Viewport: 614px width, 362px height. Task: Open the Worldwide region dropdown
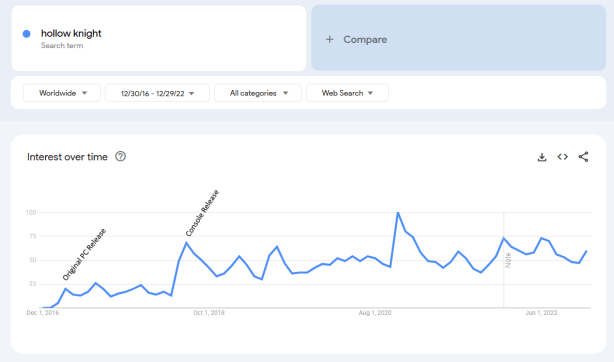click(x=62, y=93)
